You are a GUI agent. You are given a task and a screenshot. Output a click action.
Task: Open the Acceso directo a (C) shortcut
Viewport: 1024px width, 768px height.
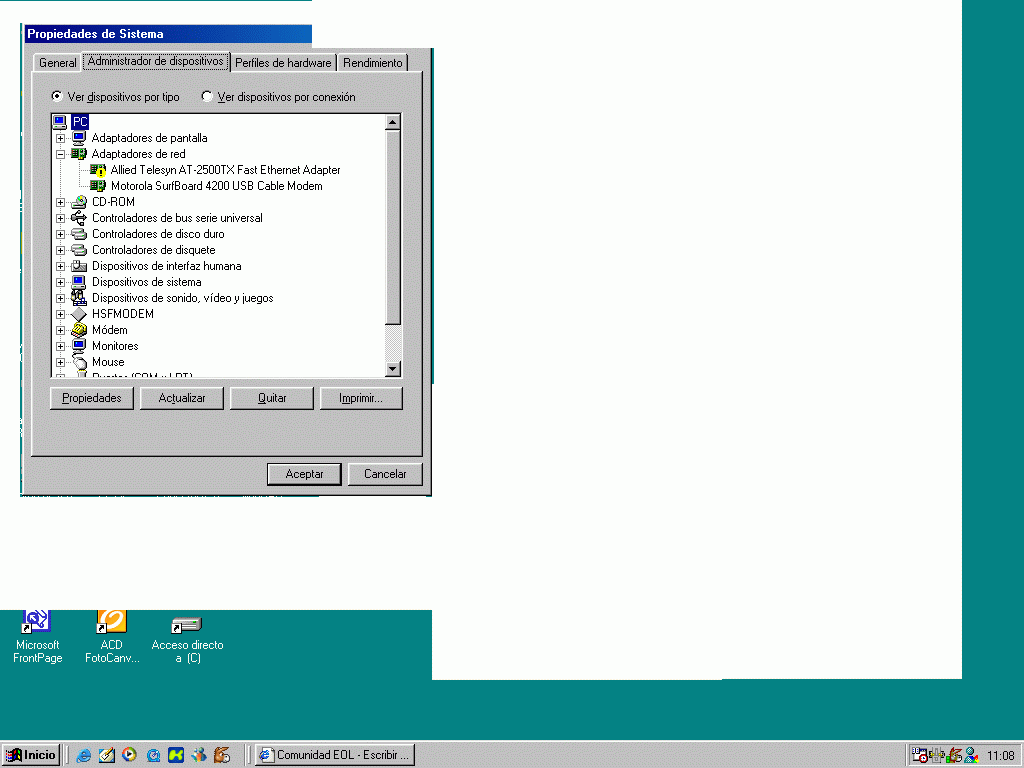click(187, 640)
